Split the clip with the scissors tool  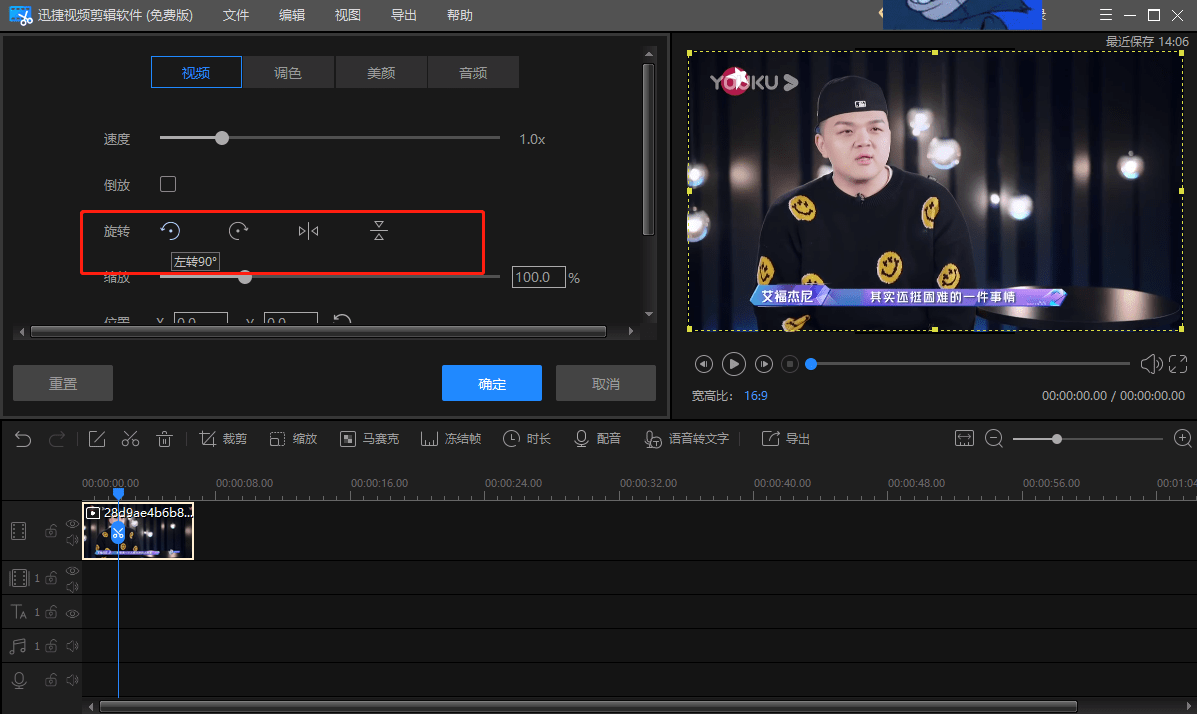point(131,439)
